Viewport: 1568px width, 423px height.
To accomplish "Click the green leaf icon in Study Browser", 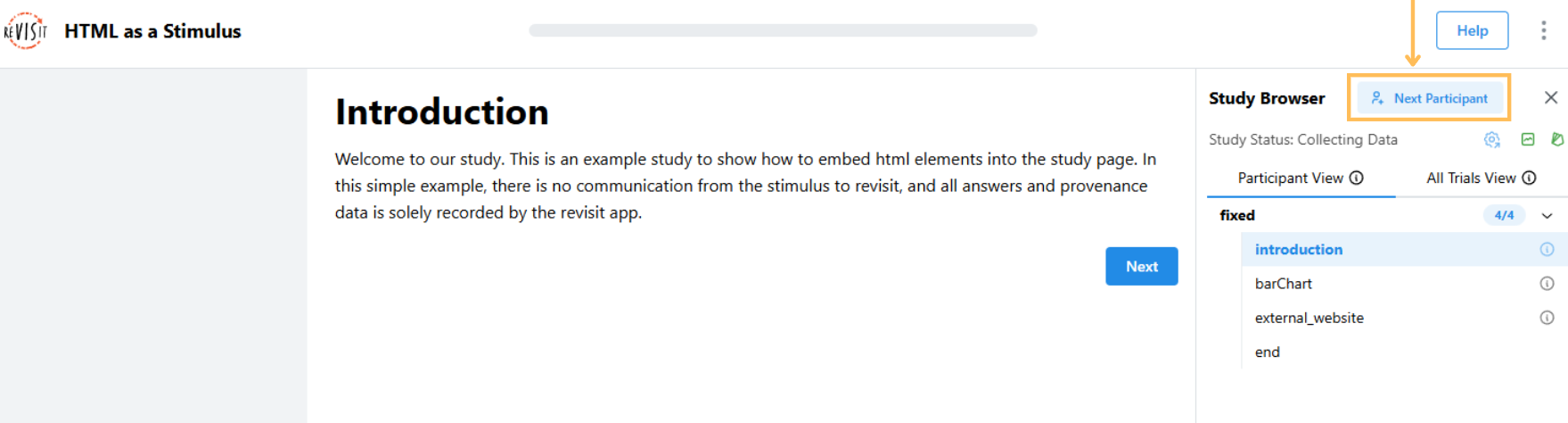I will pyautogui.click(x=1556, y=139).
